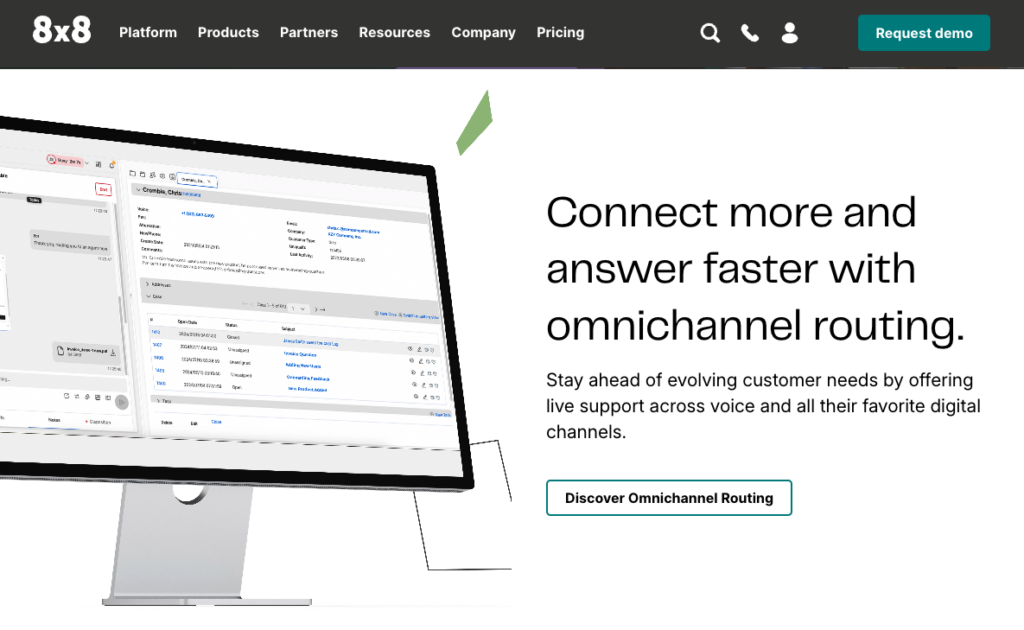This screenshot has width=1024, height=630.
Task: Click the phone contact icon
Action: point(750,33)
